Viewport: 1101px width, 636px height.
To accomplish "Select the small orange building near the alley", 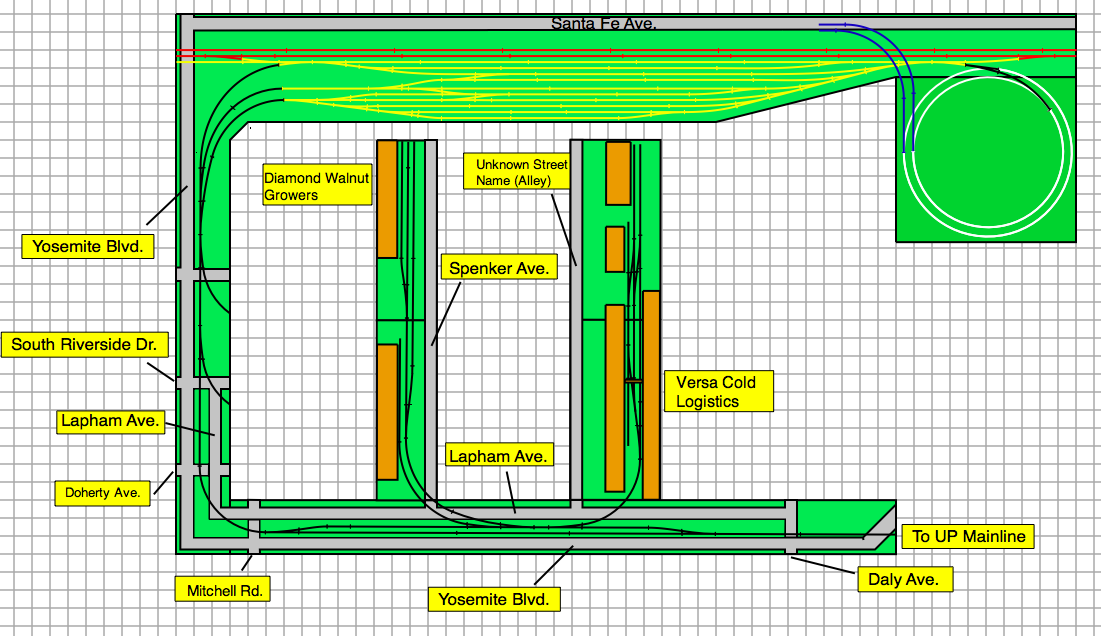I will tap(615, 249).
